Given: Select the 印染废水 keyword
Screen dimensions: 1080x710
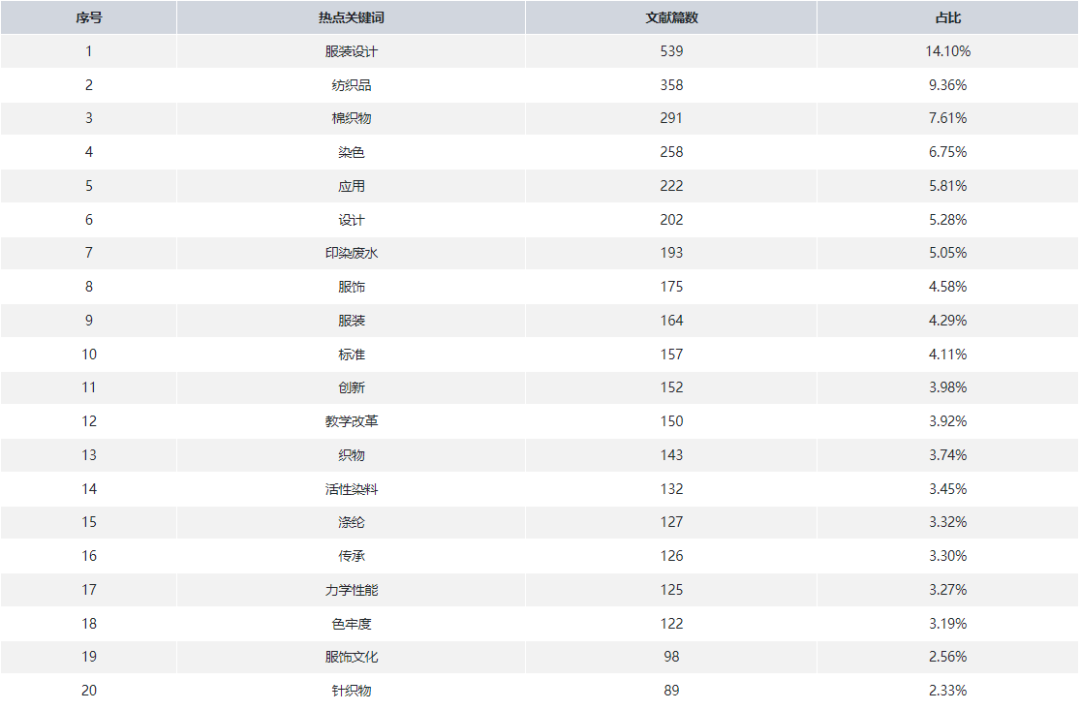Looking at the screenshot, I should (351, 253).
